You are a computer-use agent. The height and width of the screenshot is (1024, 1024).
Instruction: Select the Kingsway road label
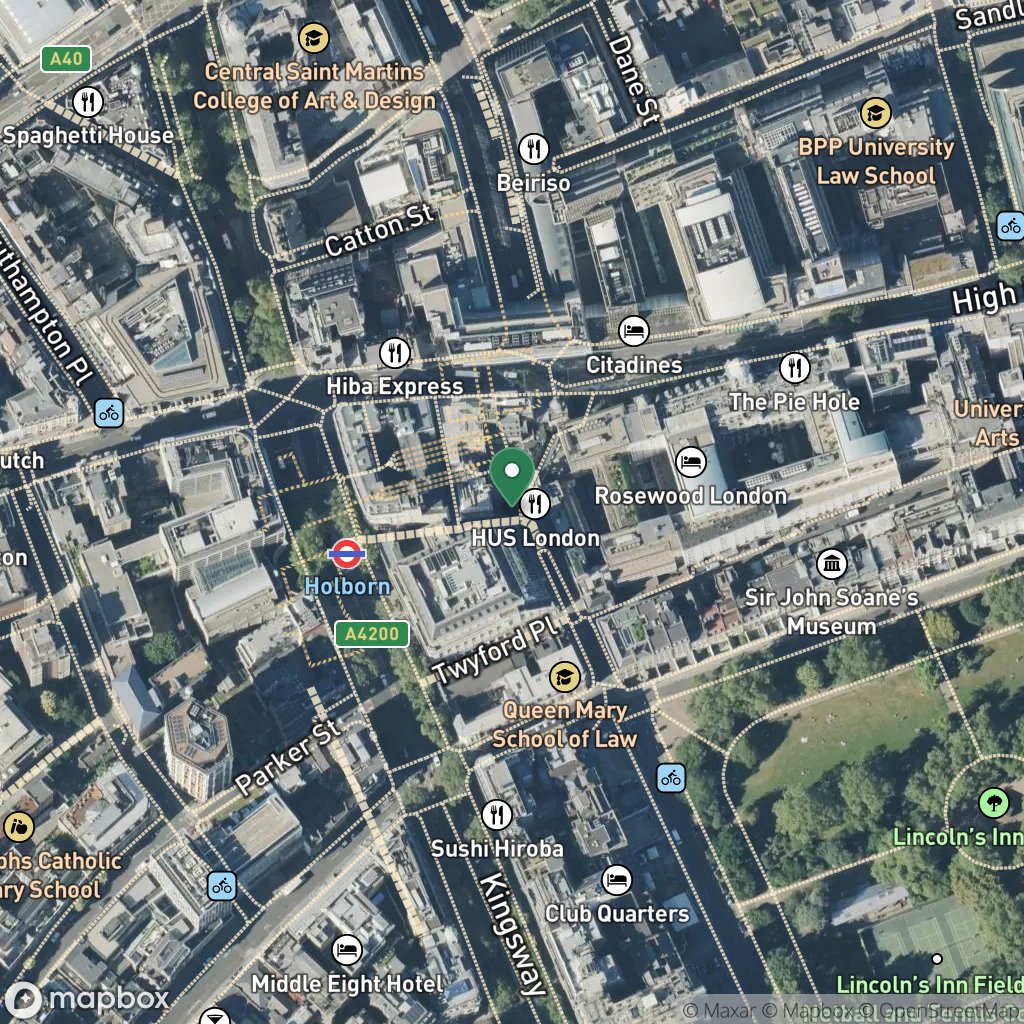click(513, 935)
